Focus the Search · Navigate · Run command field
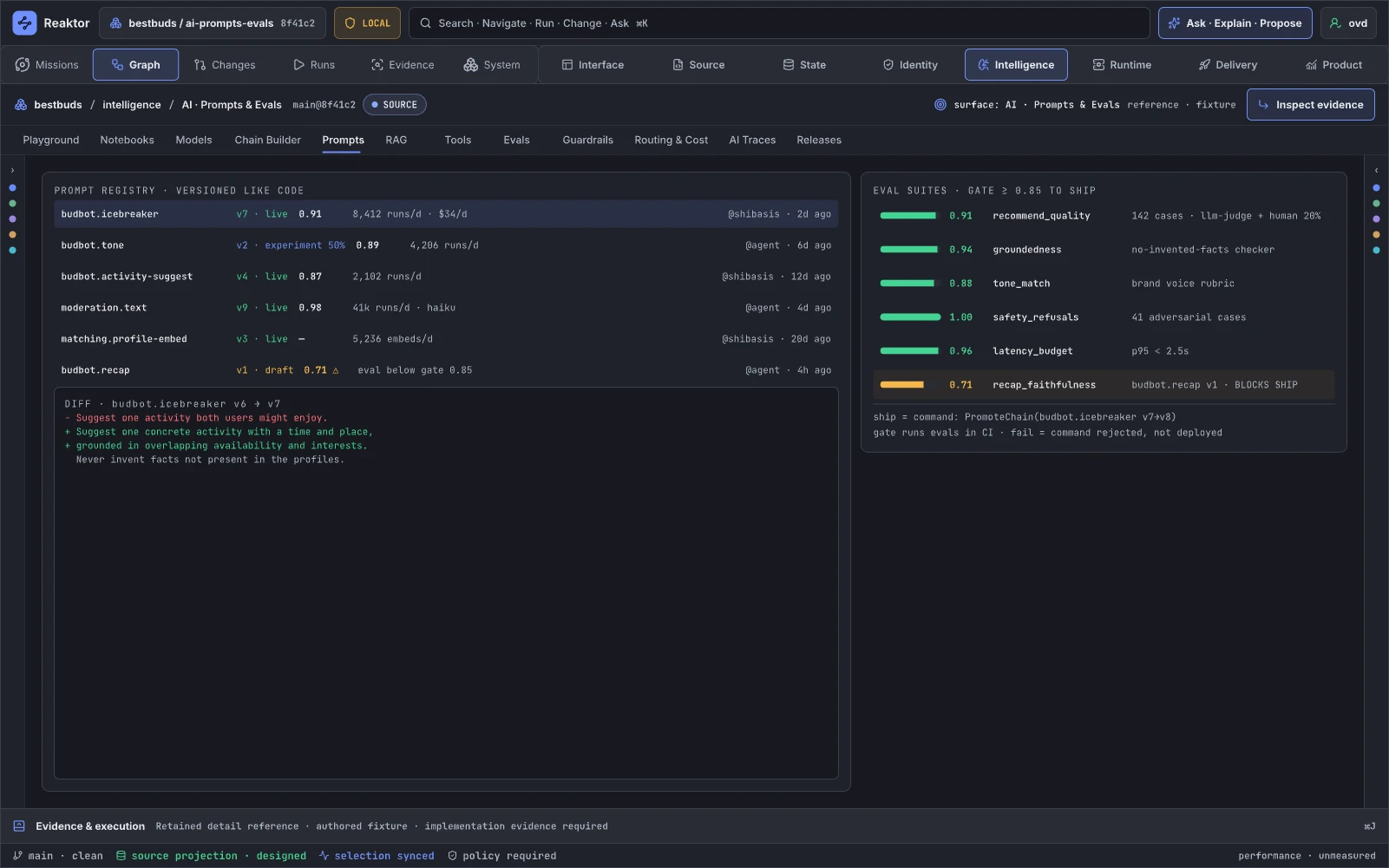Viewport: 1389px width, 868px height. click(779, 23)
